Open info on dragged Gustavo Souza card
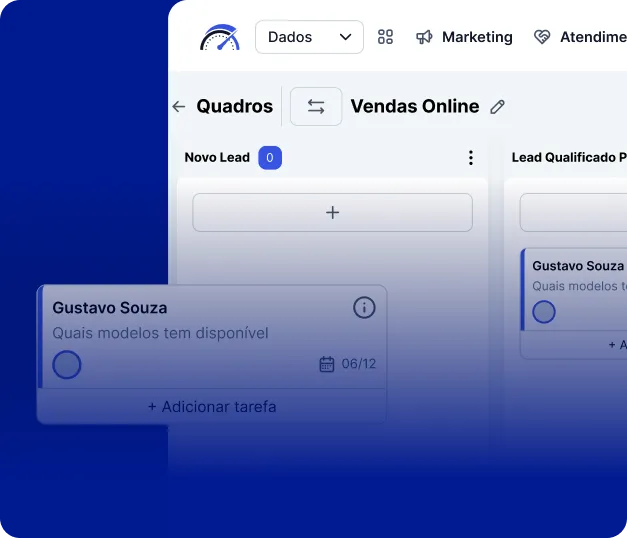The height and width of the screenshot is (538, 627). tap(364, 308)
